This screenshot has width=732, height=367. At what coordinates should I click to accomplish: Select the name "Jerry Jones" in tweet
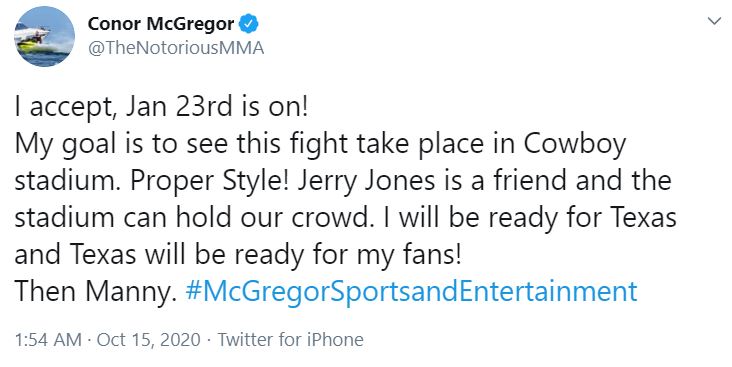[366, 182]
